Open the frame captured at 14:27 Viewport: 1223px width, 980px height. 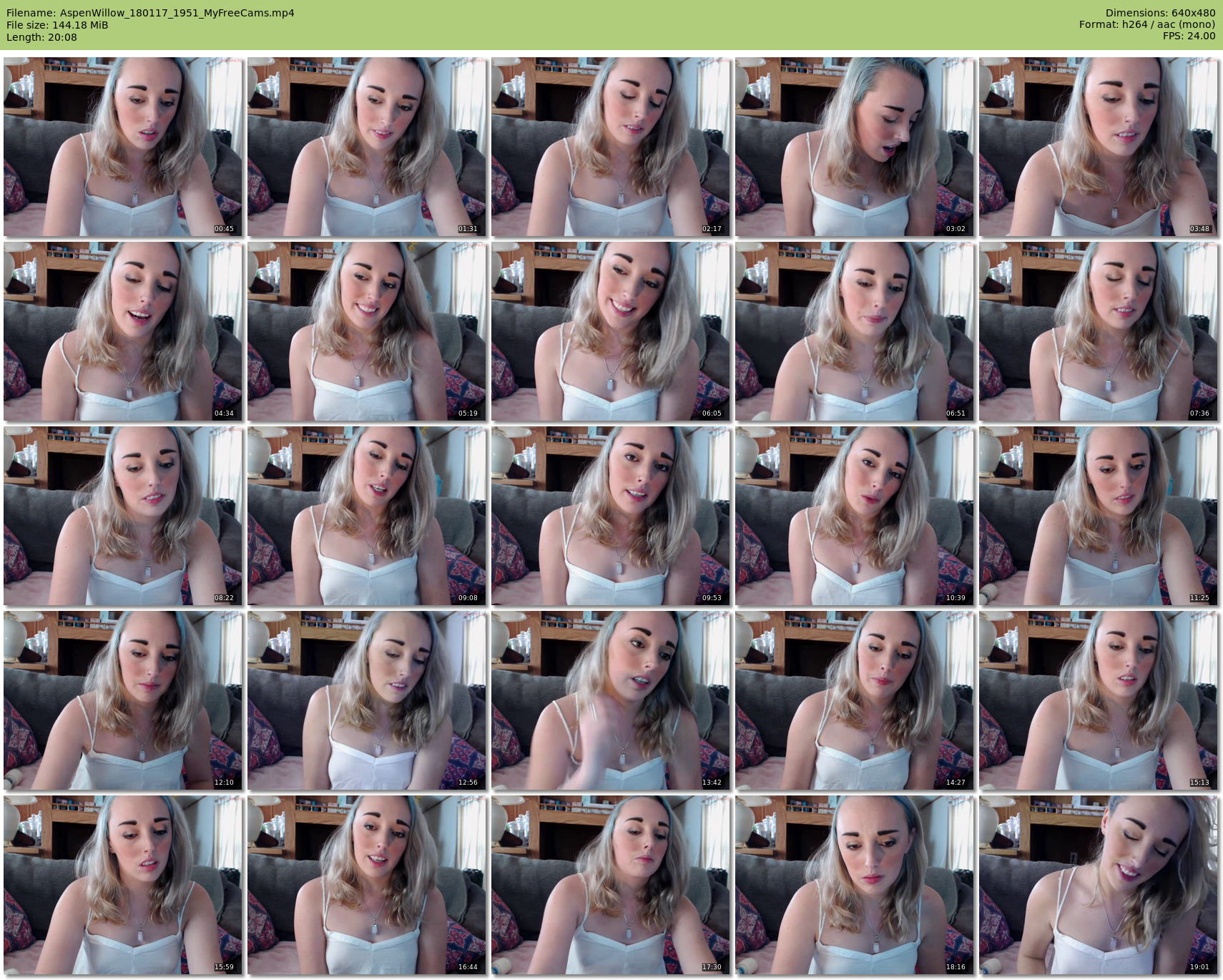click(x=855, y=700)
